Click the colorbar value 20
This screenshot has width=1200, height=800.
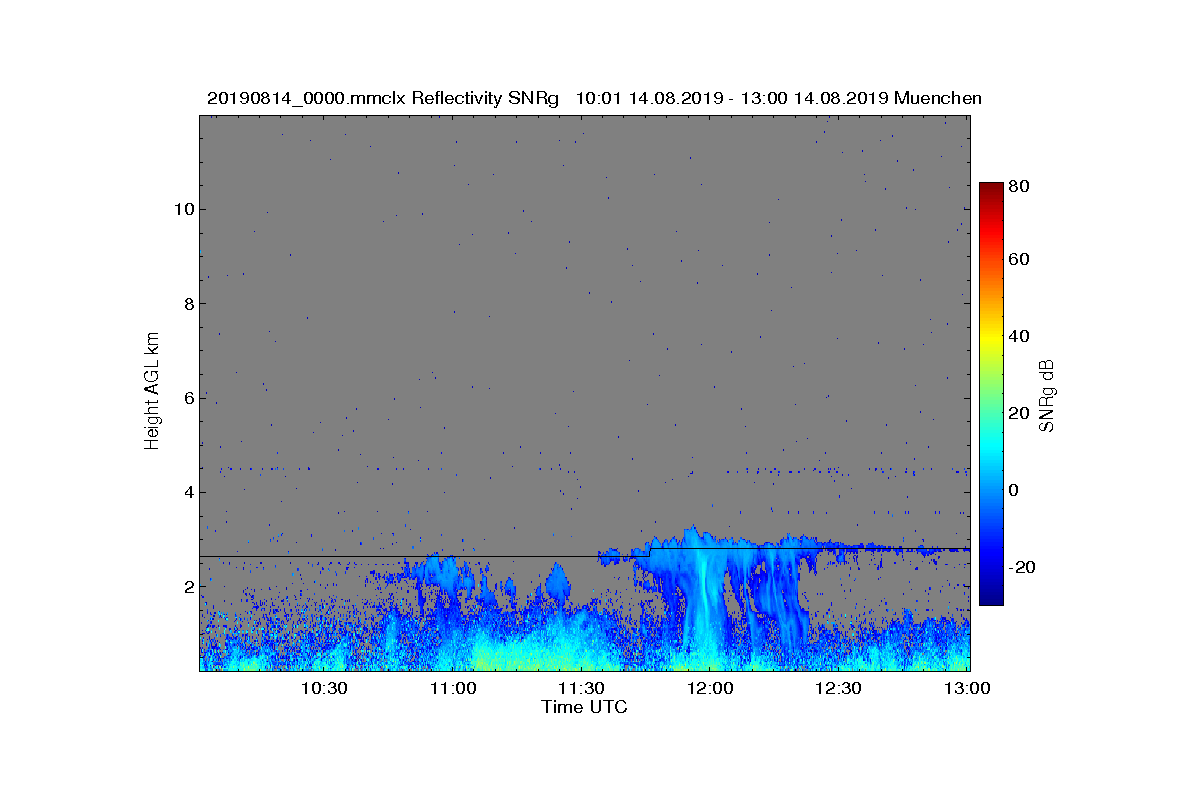click(x=1020, y=413)
